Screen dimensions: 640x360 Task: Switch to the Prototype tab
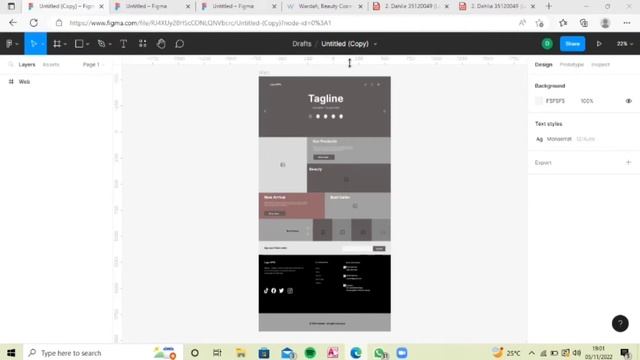(571, 64)
